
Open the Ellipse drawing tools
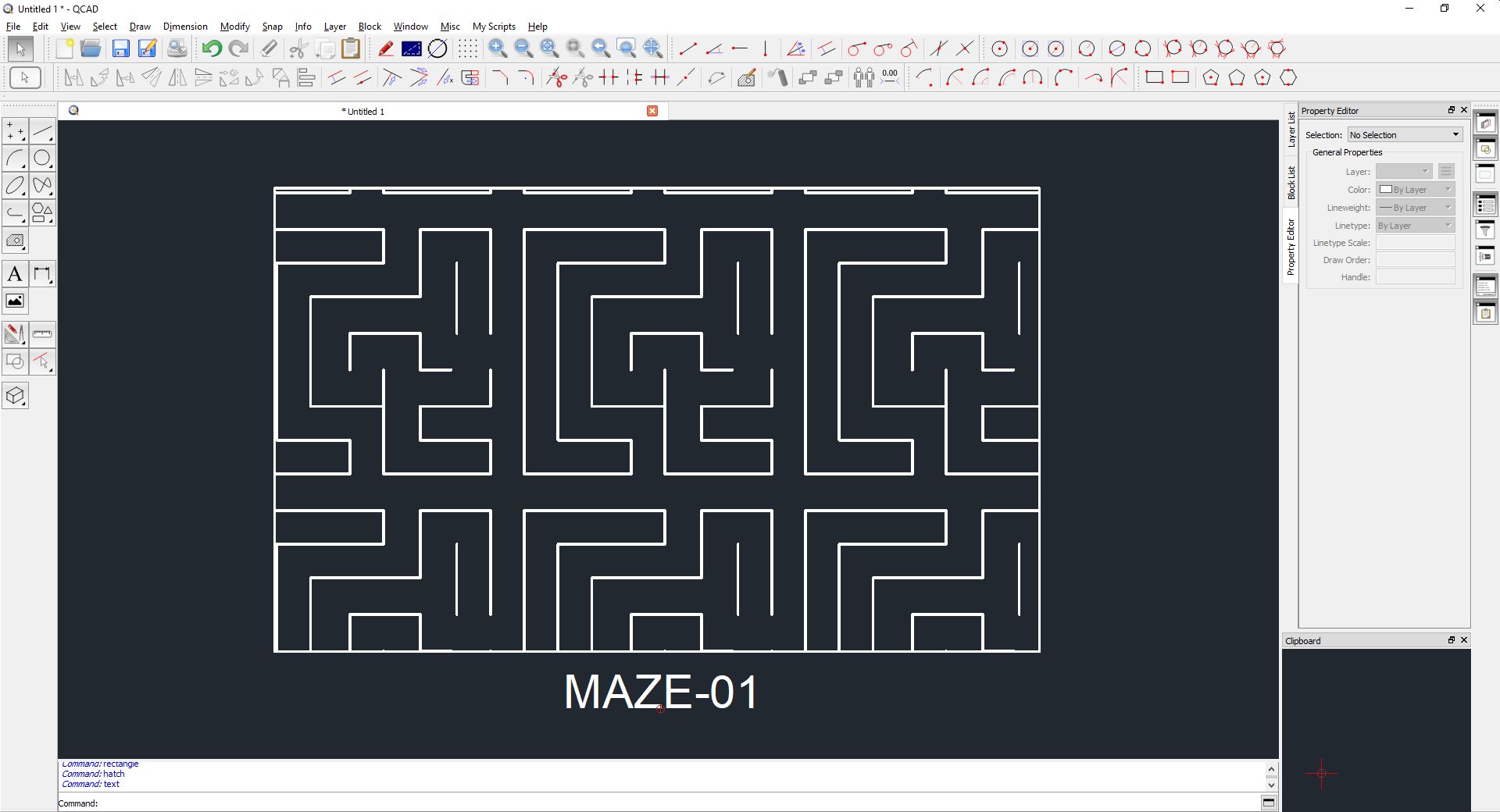15,186
